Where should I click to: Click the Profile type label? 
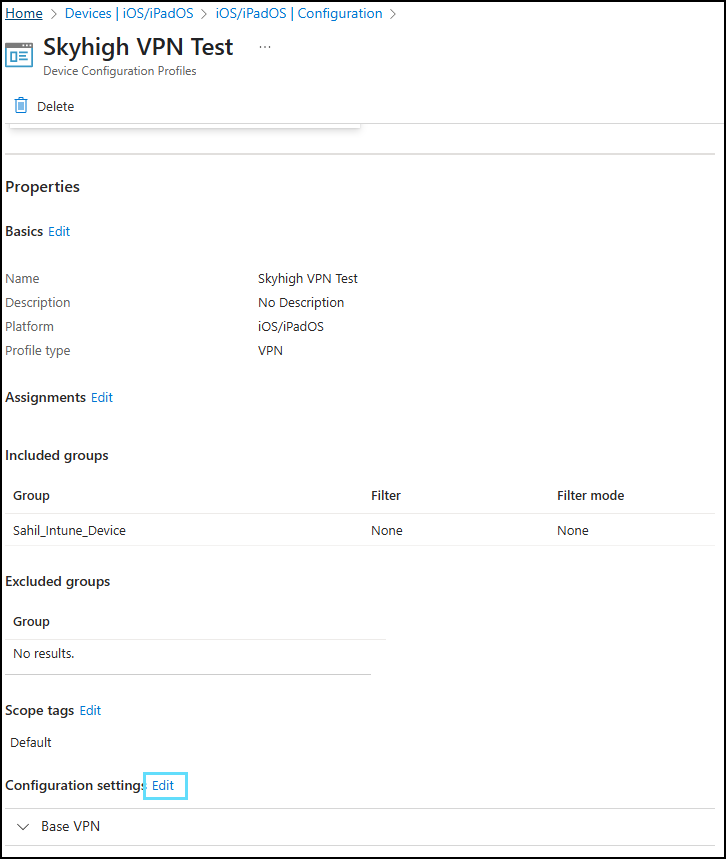pos(38,351)
